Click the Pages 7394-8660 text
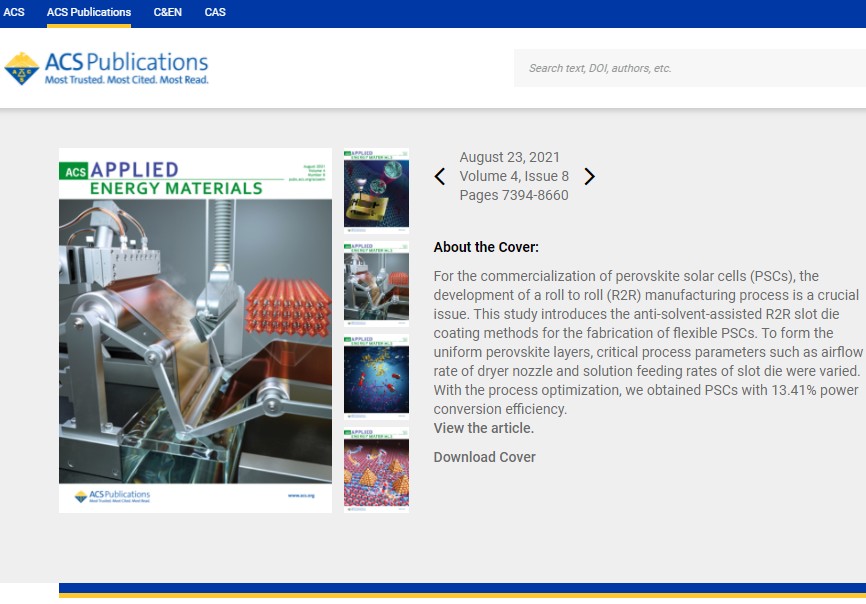 [514, 195]
